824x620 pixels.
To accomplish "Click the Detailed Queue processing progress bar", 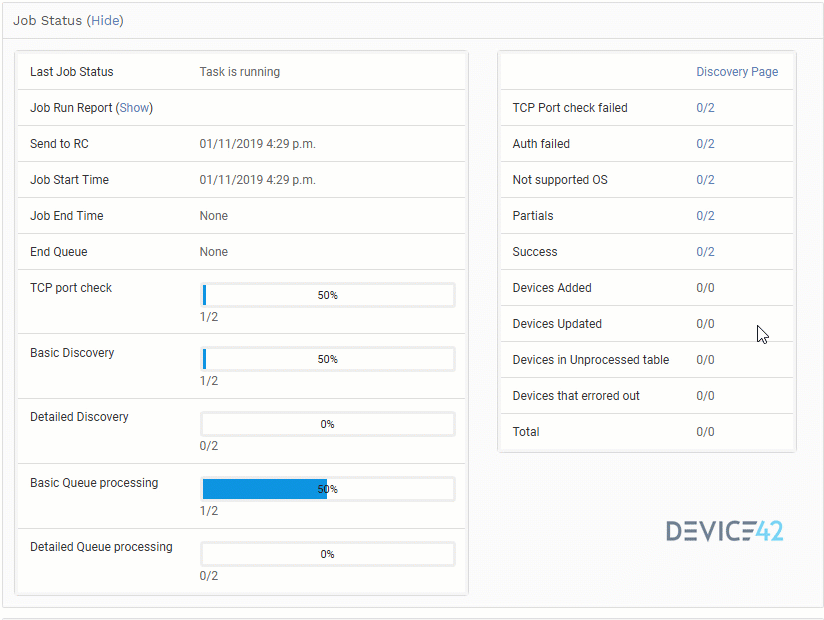I will tap(328, 554).
